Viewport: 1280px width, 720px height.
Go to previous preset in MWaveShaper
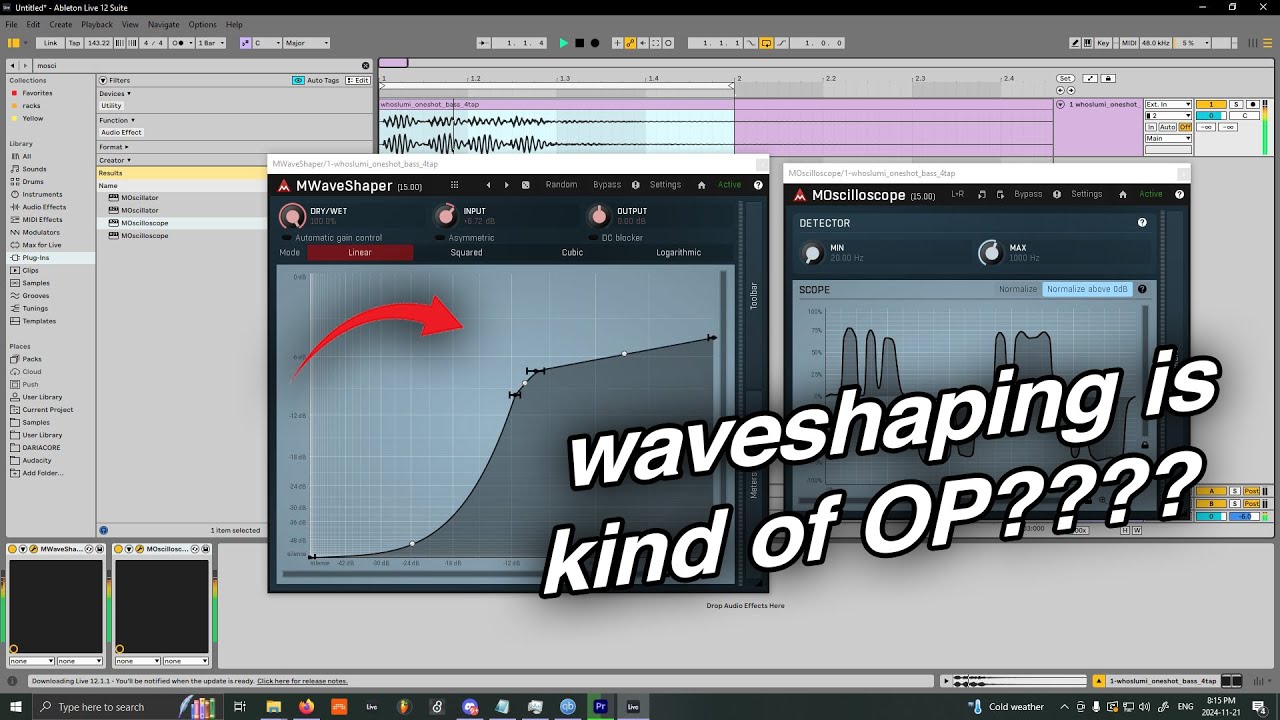tap(489, 185)
